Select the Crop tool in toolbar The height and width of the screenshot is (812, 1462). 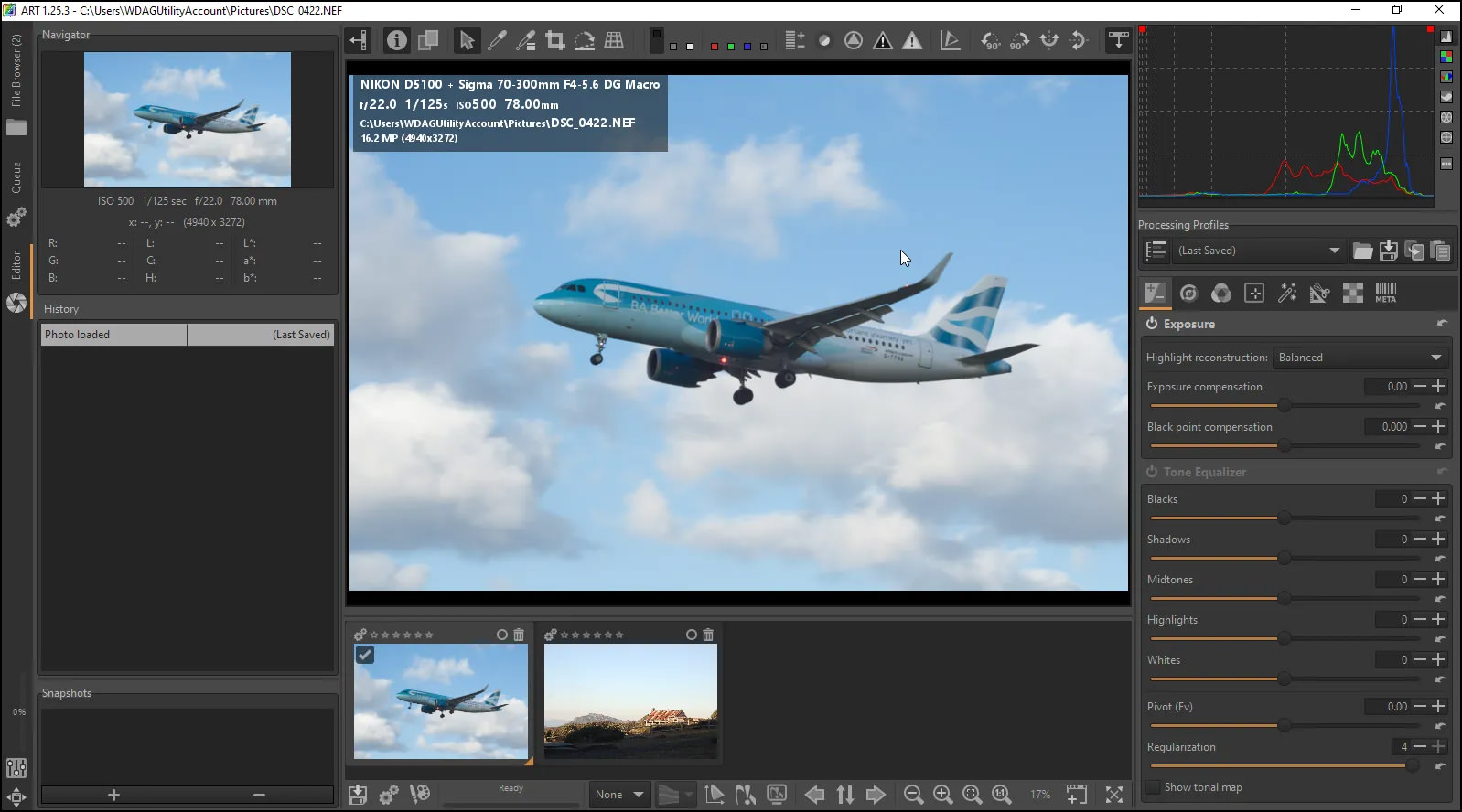tap(554, 40)
